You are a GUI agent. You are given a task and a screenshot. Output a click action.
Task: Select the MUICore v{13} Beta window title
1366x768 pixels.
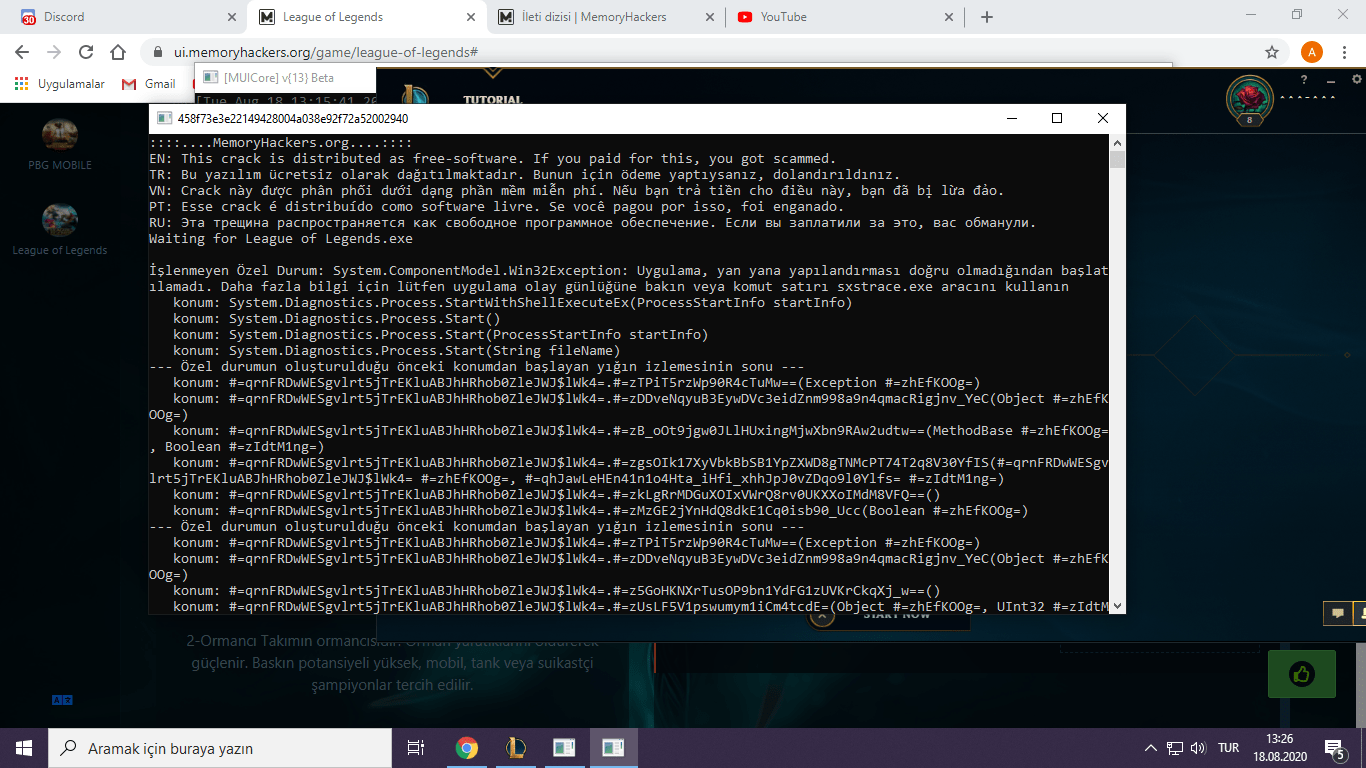tap(280, 77)
